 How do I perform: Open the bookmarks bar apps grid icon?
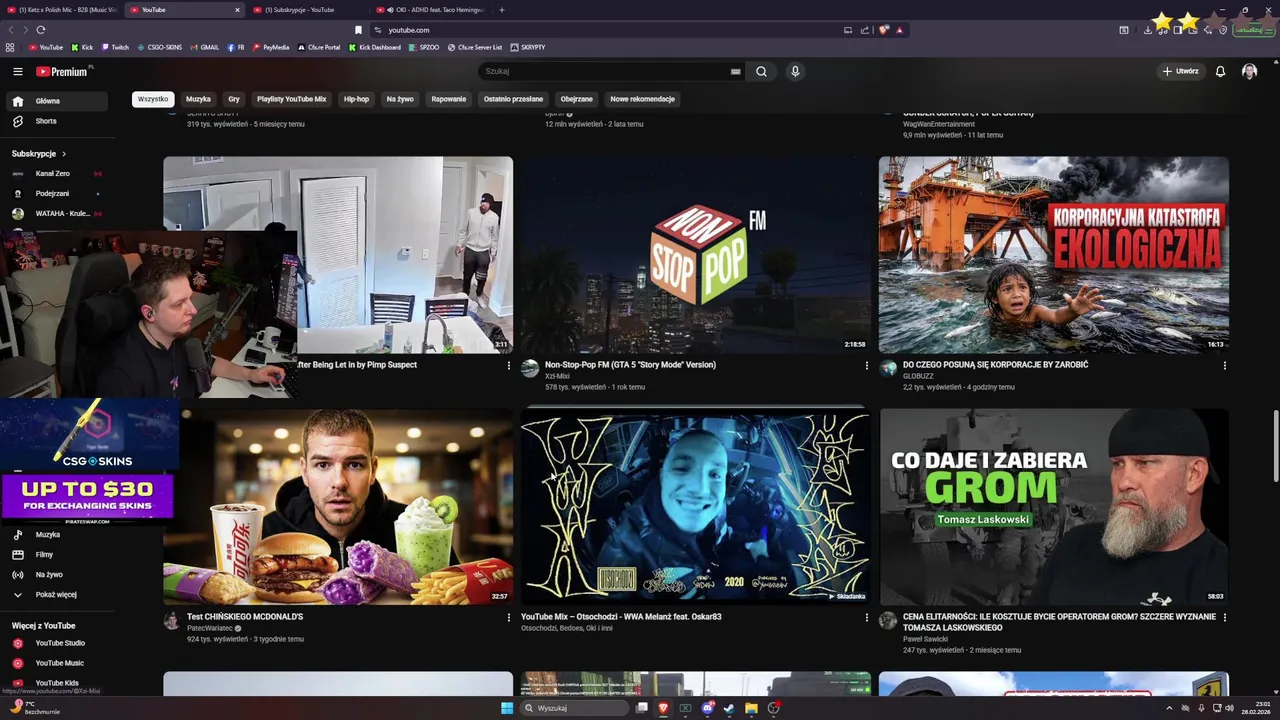tap(10, 47)
